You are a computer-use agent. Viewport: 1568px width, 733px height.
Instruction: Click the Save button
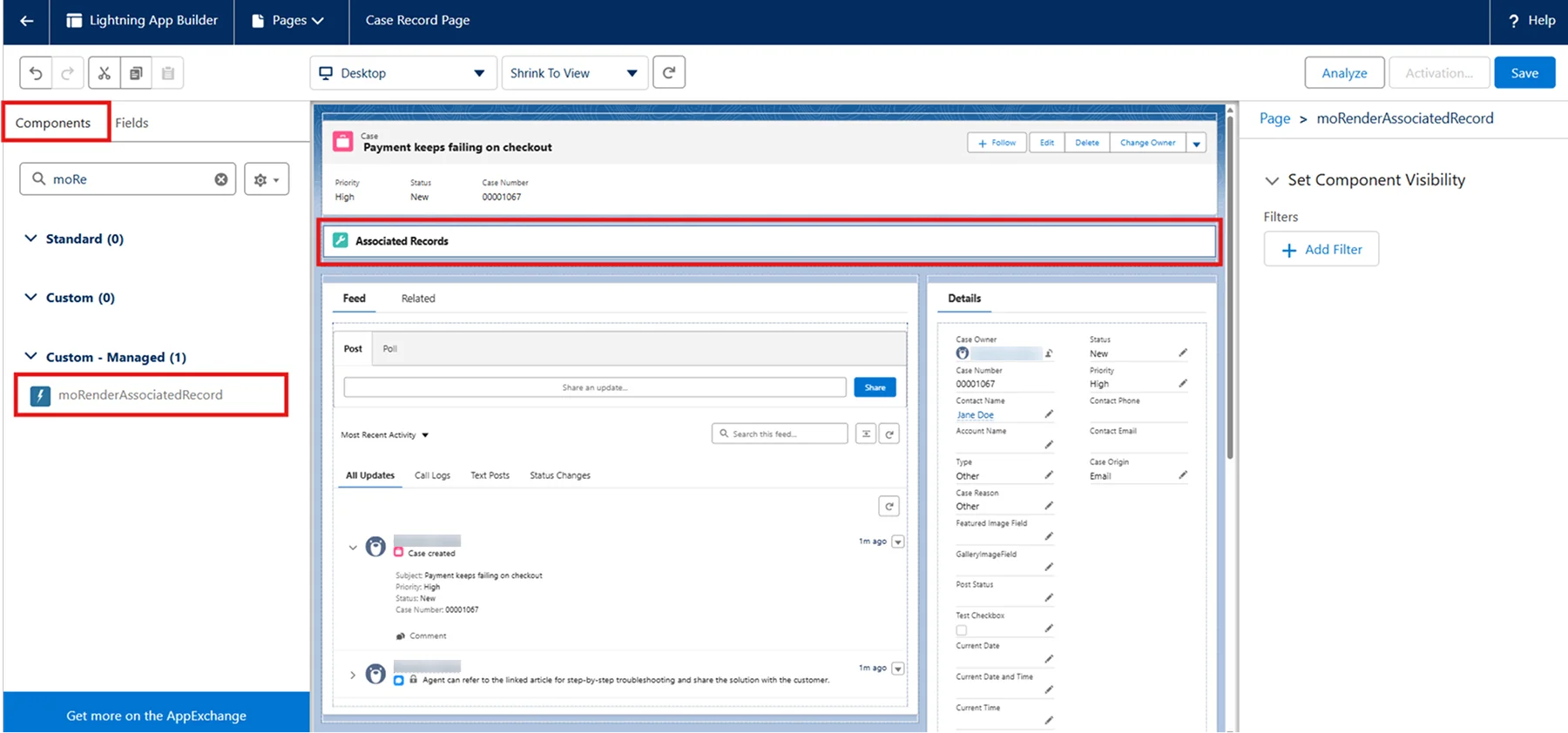pos(1524,73)
